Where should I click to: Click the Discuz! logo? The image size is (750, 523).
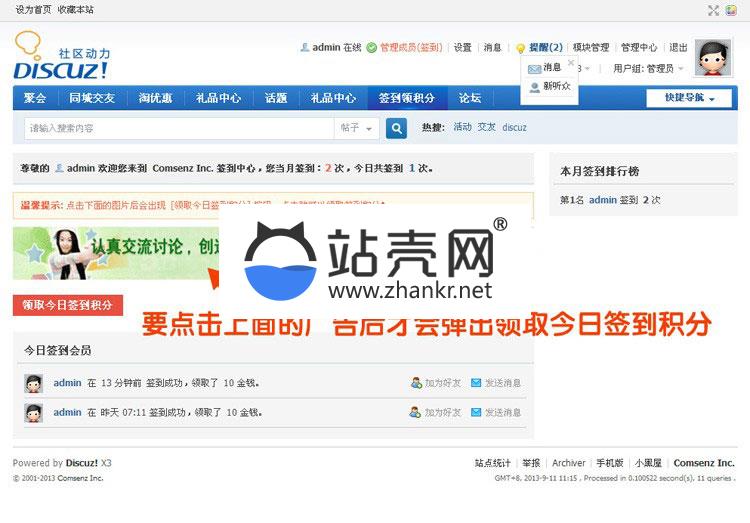(62, 56)
